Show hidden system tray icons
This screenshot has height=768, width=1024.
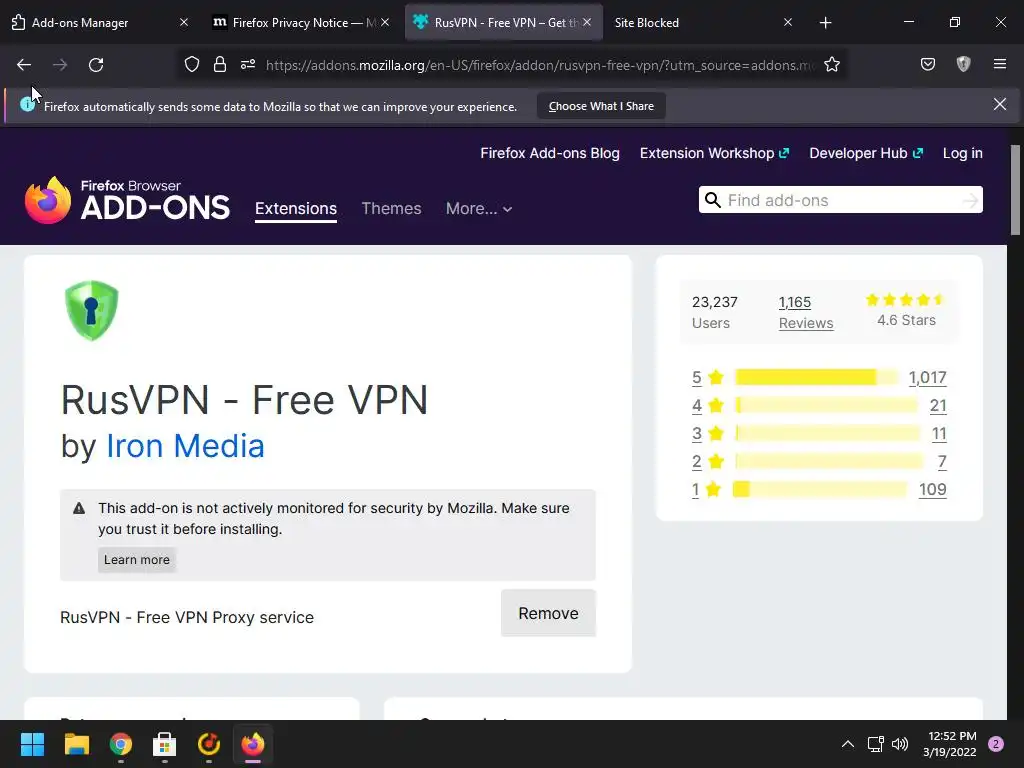pyautogui.click(x=848, y=744)
